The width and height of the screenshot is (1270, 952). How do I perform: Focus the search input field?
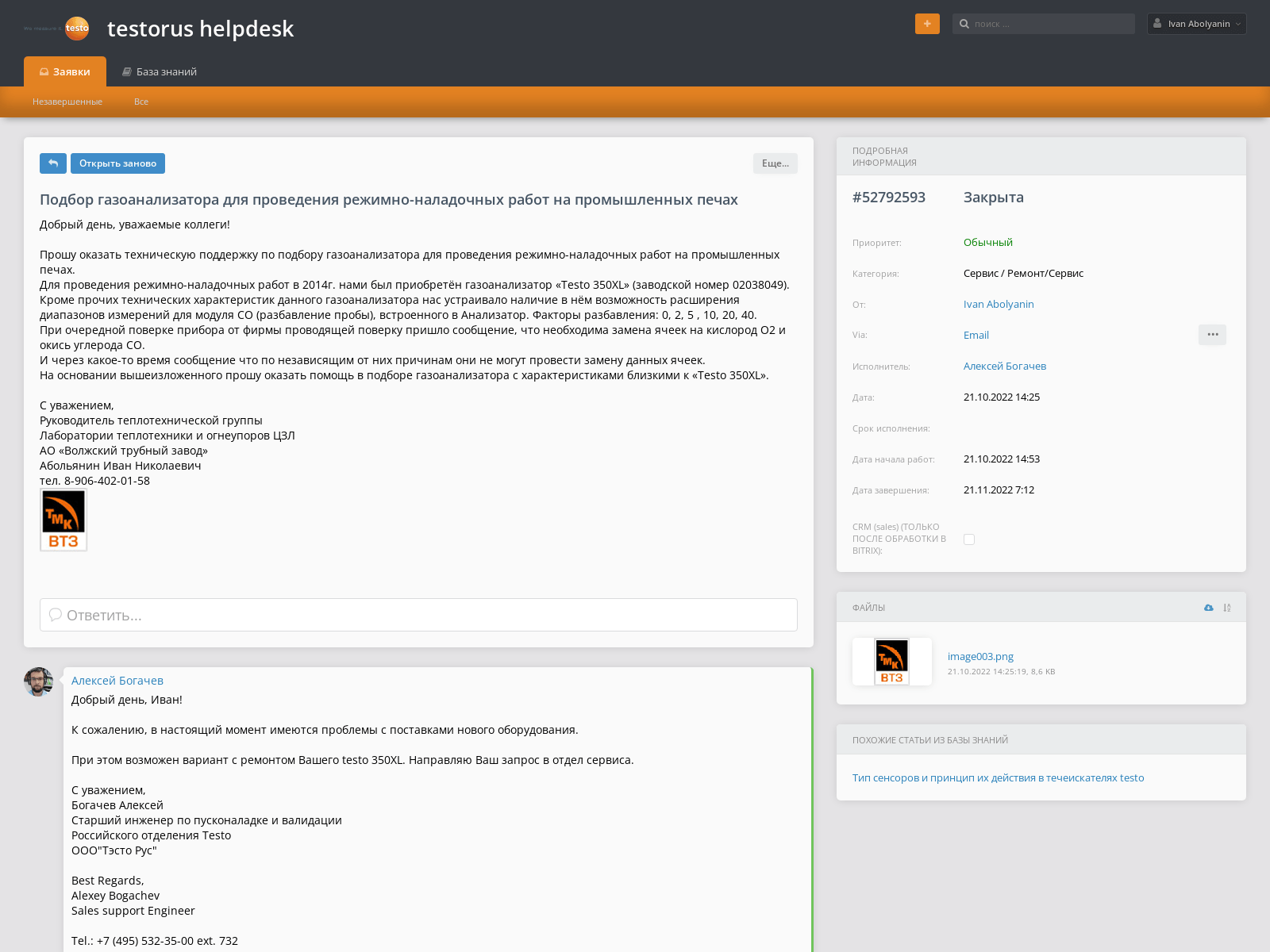1044,24
